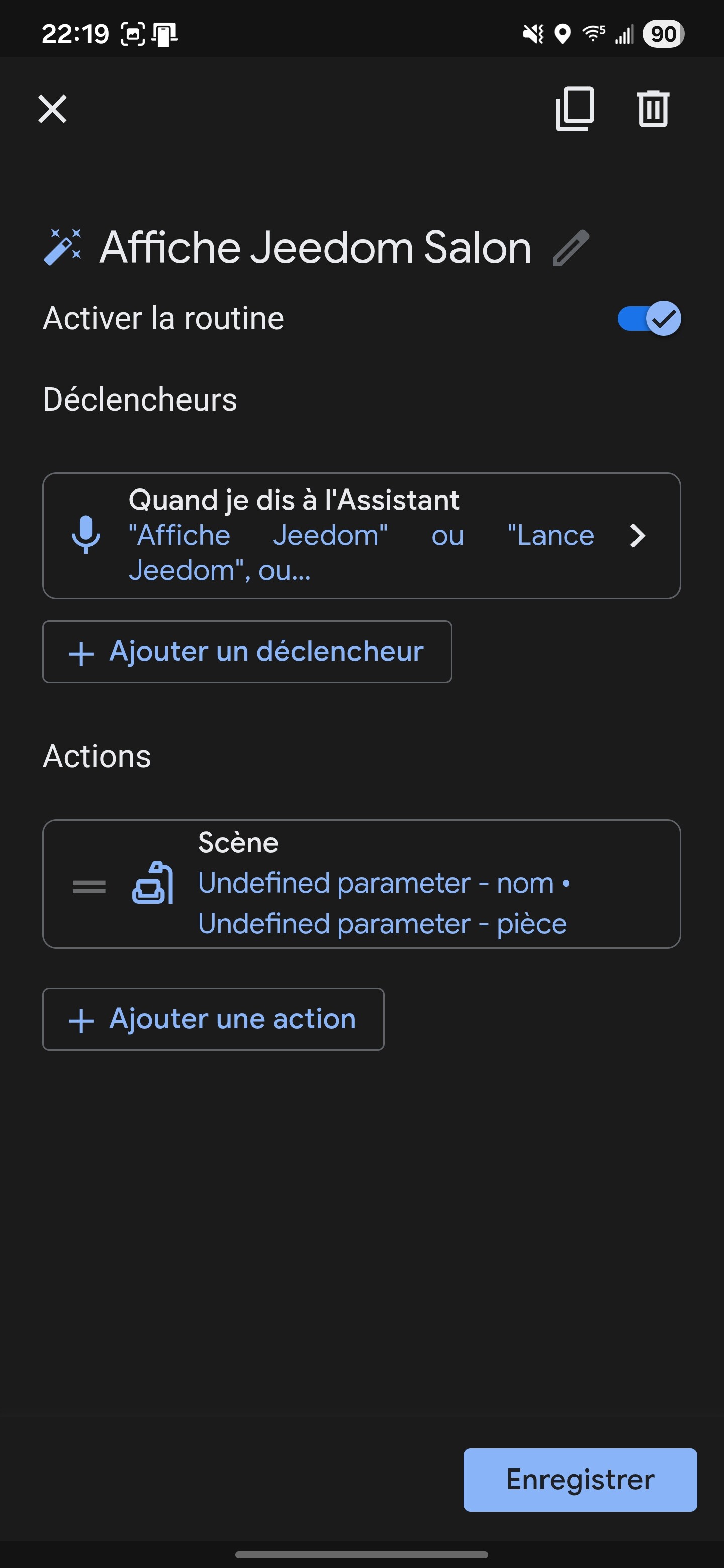Disable the Activer la routine switch

(x=649, y=318)
